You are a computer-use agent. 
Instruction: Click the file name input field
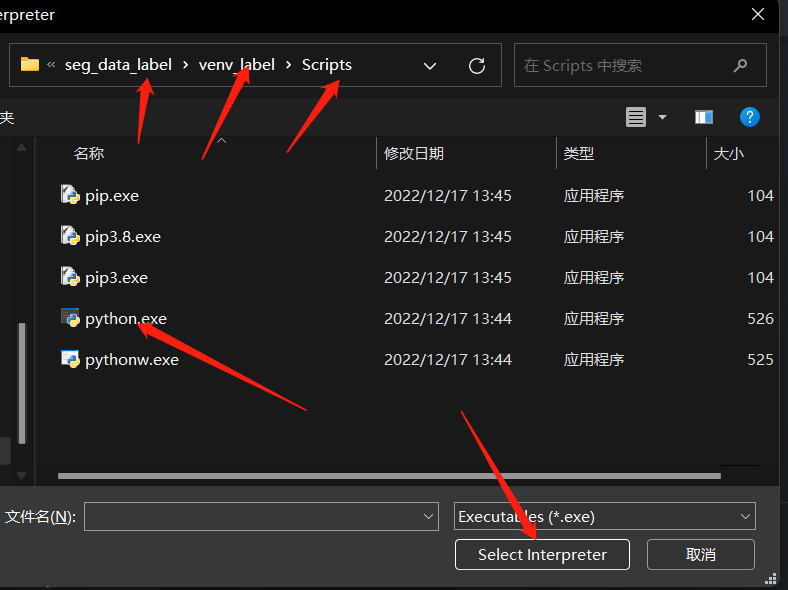pyautogui.click(x=254, y=517)
